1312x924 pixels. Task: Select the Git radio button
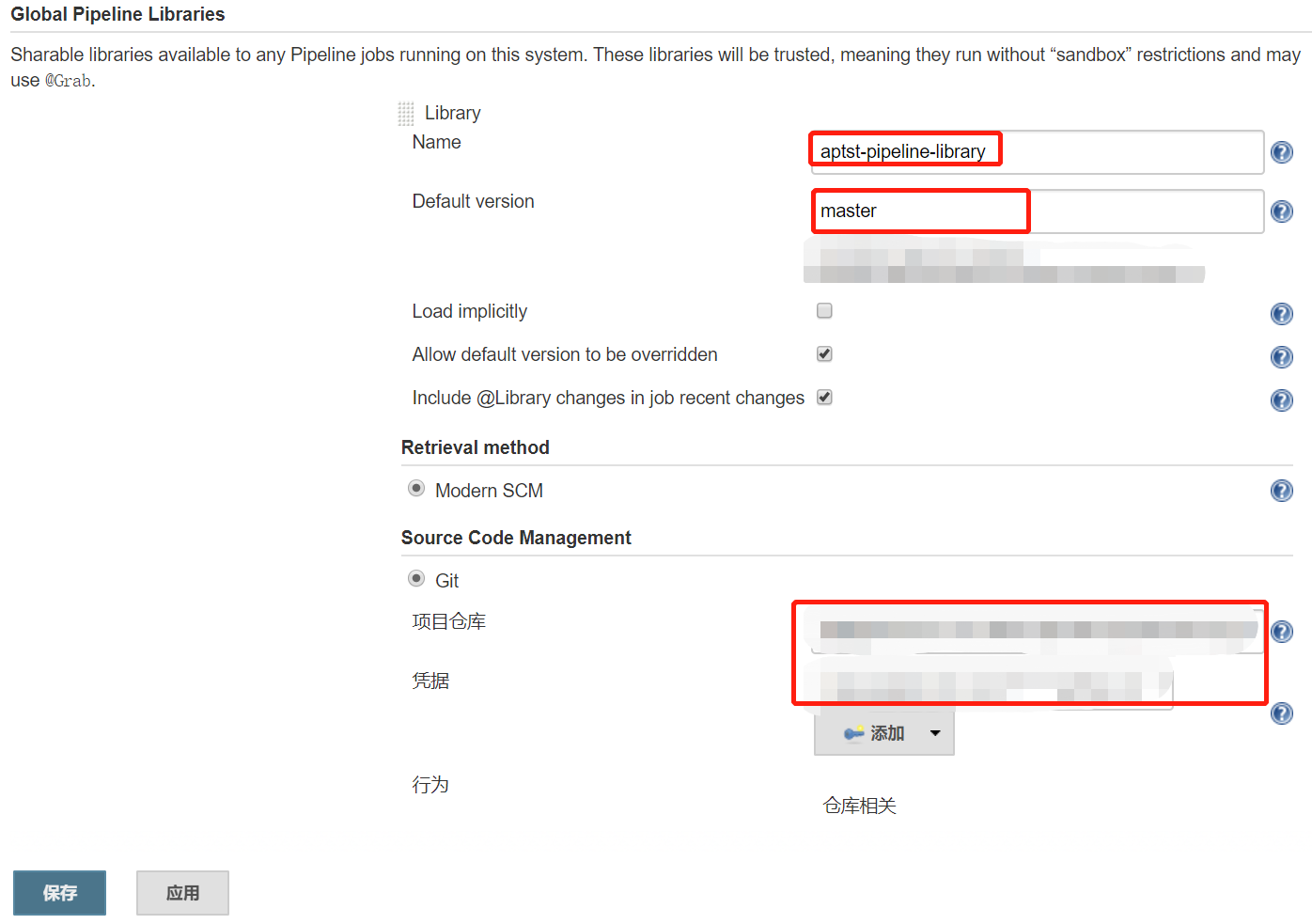tap(416, 578)
